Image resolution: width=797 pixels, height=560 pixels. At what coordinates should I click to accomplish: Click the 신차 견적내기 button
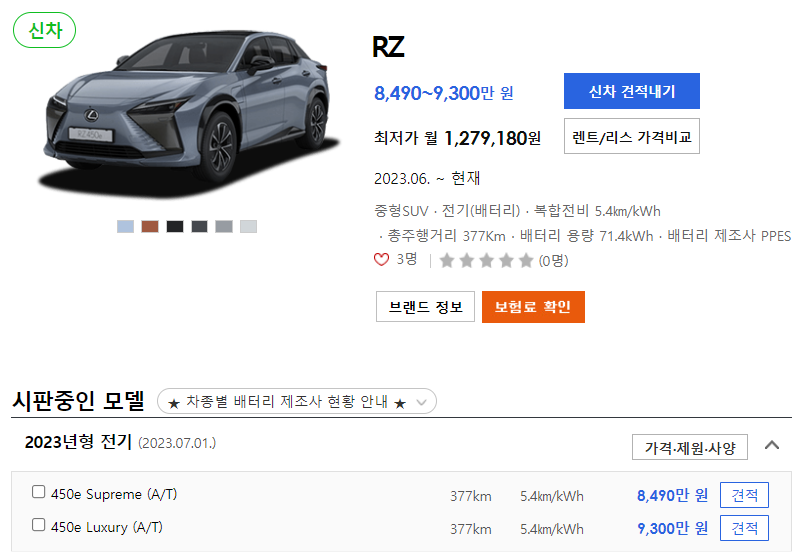[x=631, y=91]
